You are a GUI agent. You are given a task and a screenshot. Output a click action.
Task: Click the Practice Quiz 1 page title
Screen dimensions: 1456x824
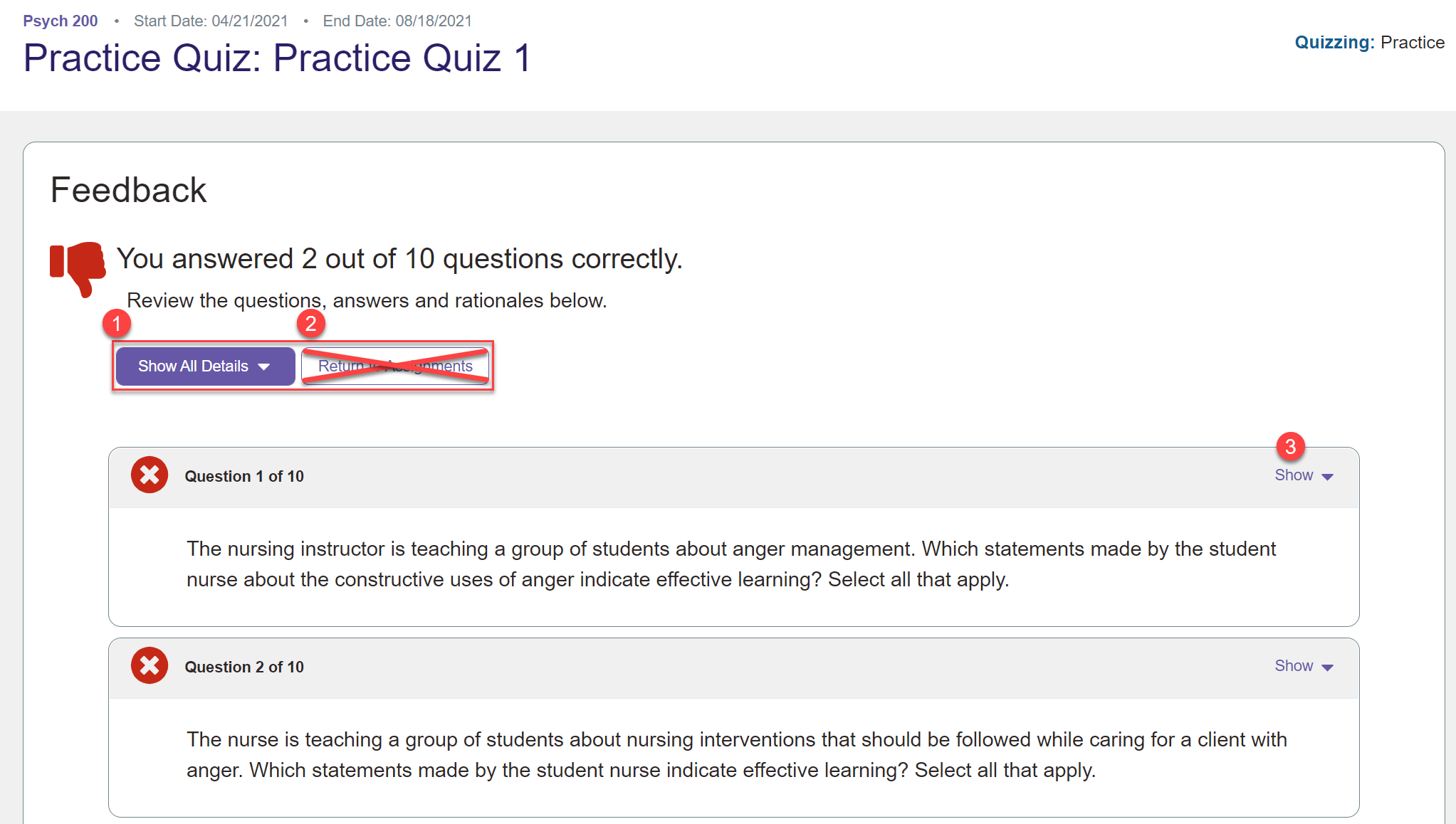(278, 58)
